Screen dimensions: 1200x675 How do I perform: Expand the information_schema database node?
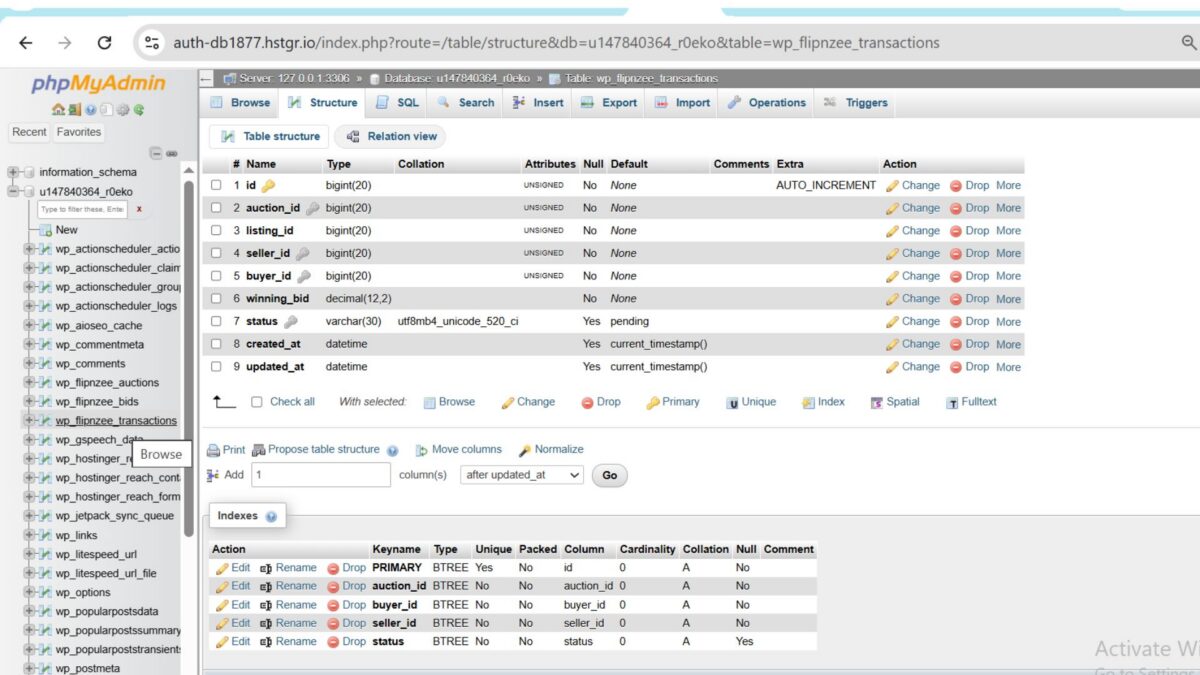pos(14,172)
